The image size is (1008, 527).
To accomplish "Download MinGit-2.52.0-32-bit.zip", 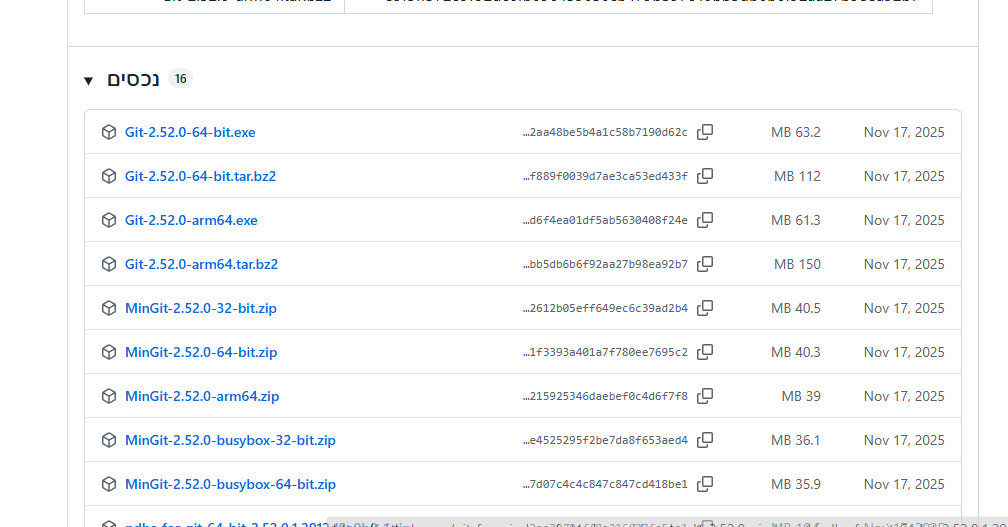I will pos(201,308).
